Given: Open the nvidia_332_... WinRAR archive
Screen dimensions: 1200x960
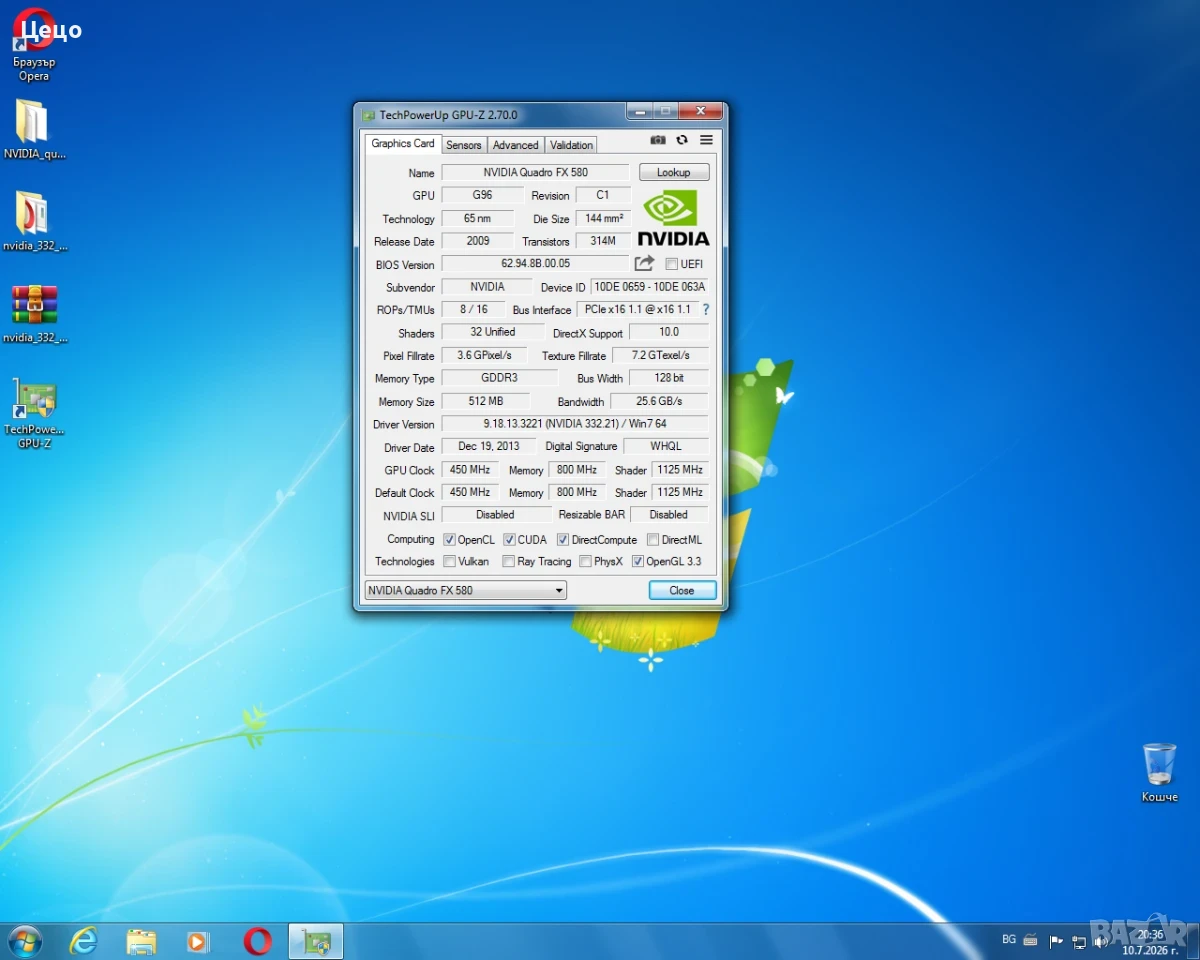Looking at the screenshot, I should pos(34,313).
